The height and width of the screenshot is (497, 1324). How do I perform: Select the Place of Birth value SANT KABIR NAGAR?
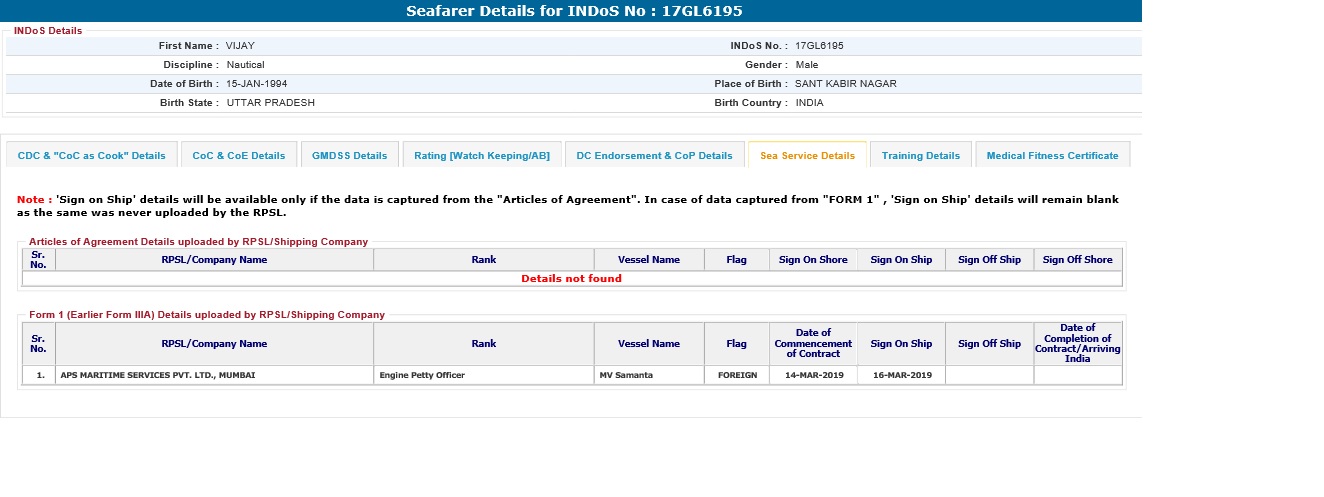tap(845, 84)
